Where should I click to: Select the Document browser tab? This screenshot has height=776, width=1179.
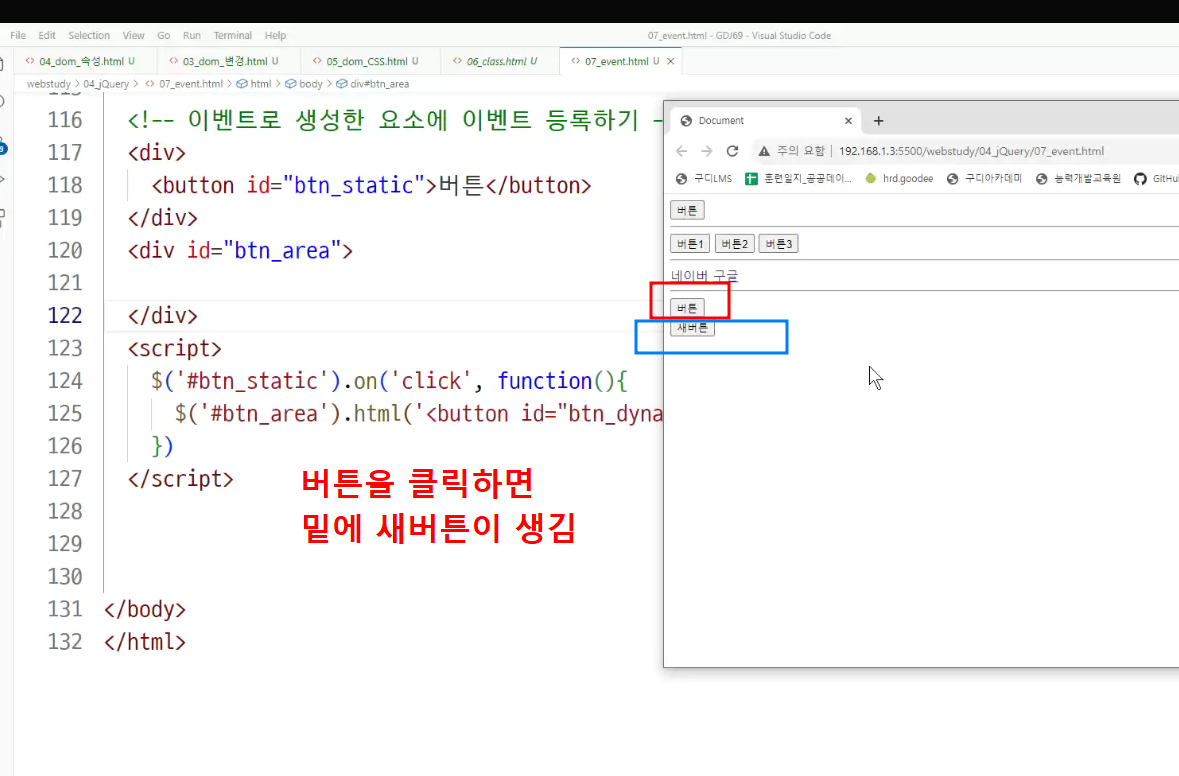click(765, 120)
